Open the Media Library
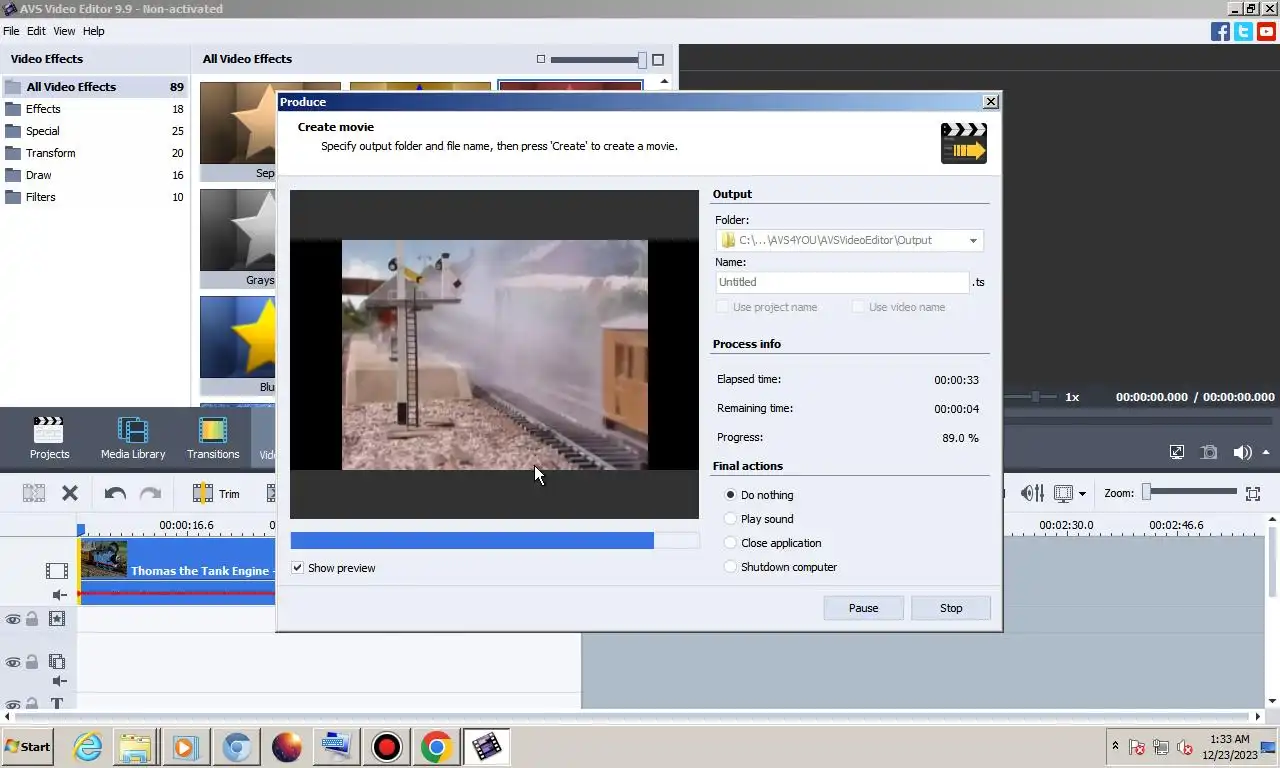This screenshot has width=1280, height=768. point(133,438)
